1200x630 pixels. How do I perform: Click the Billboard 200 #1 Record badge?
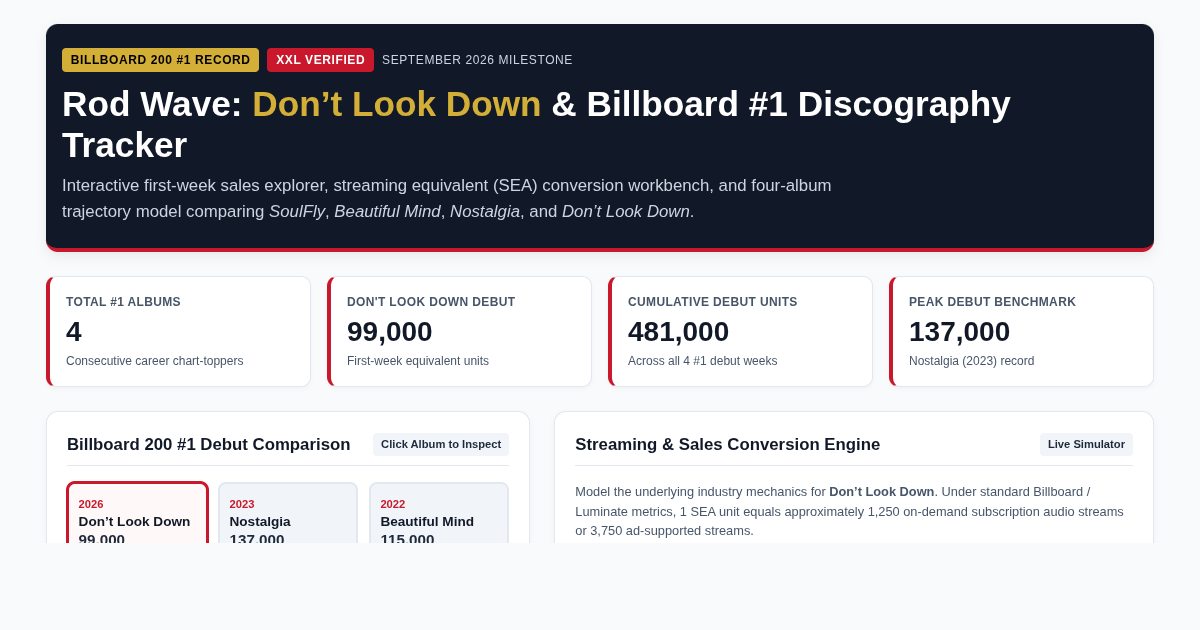pyautogui.click(x=160, y=60)
